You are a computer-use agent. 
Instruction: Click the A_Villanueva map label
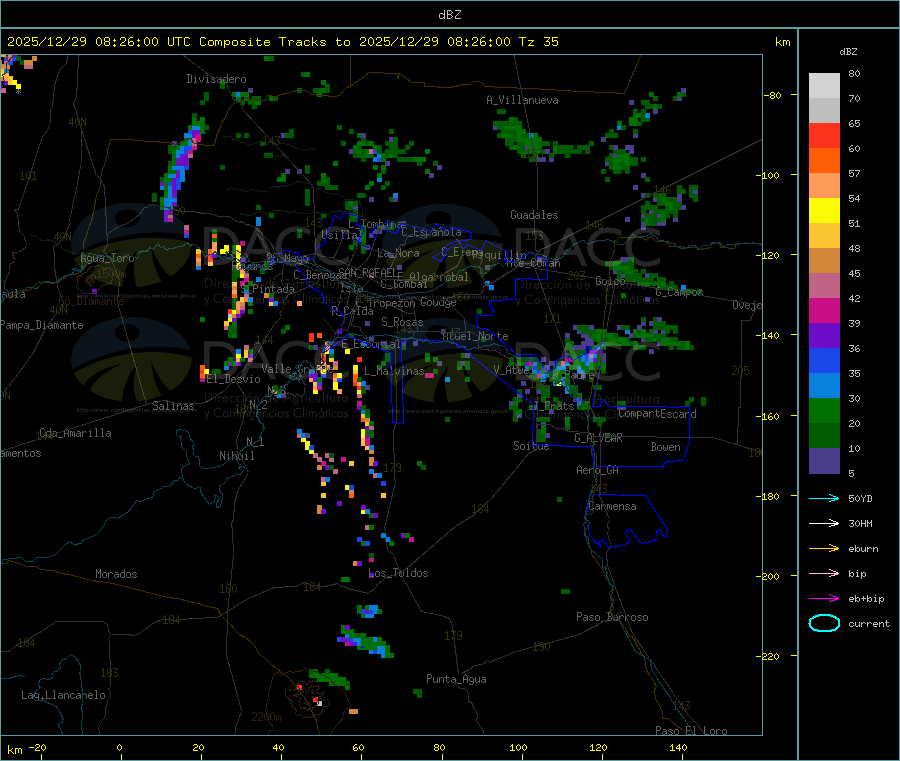522,100
